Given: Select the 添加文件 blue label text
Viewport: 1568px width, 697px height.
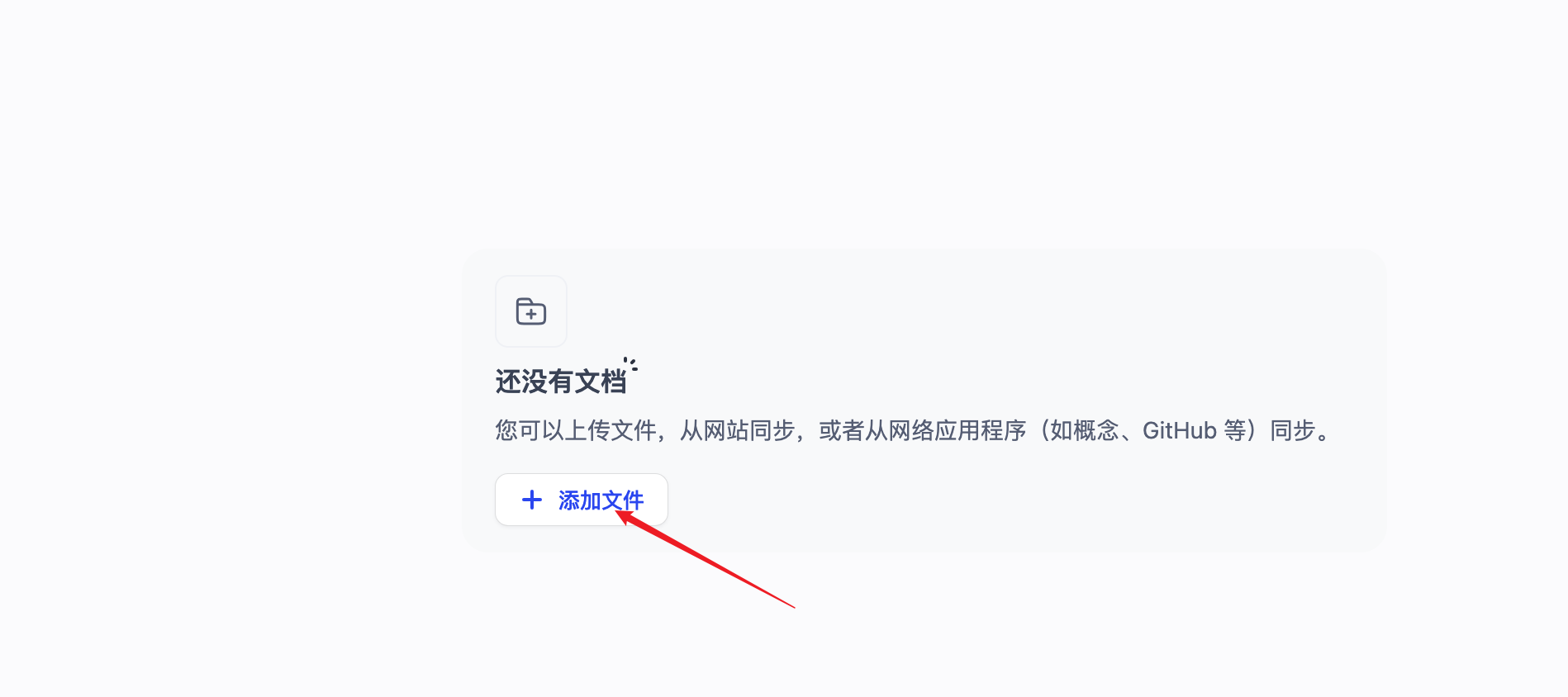Looking at the screenshot, I should pyautogui.click(x=601, y=500).
